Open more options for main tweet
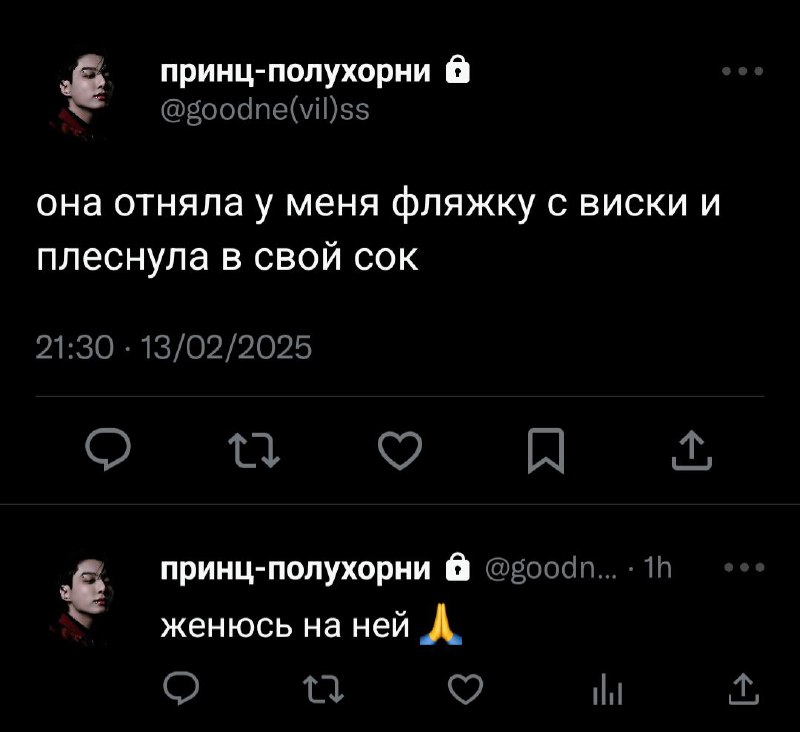This screenshot has height=732, width=800. click(743, 71)
